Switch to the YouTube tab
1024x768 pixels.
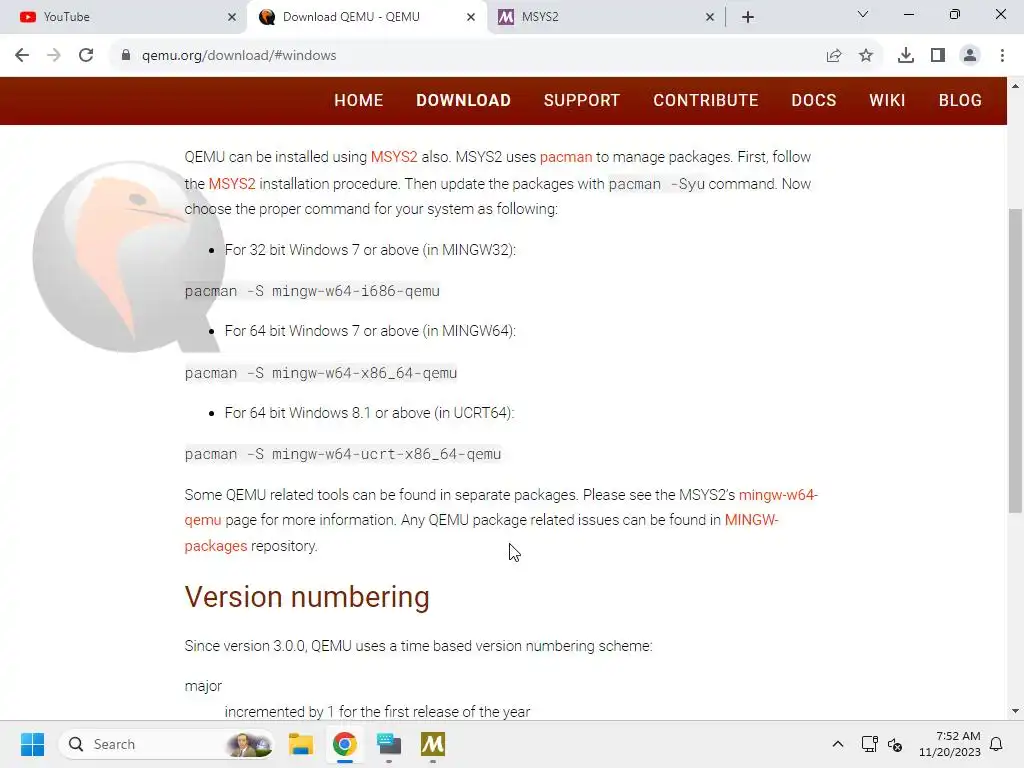point(123,17)
